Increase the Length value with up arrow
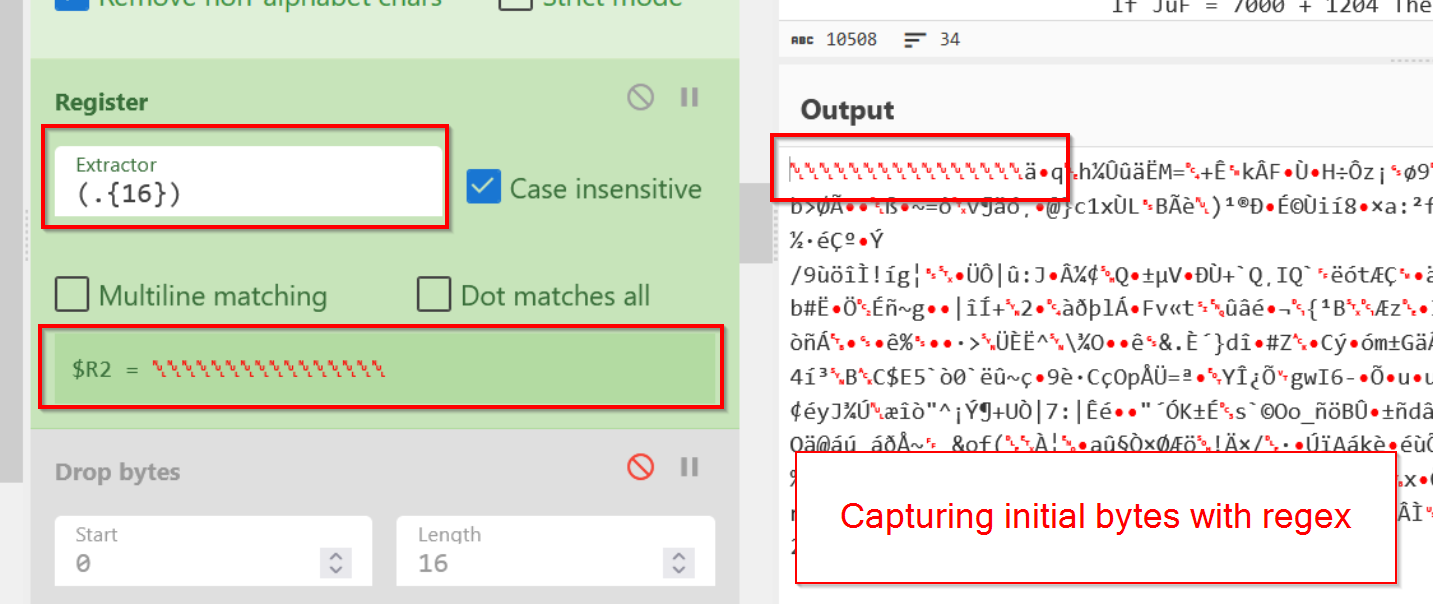Image resolution: width=1433 pixels, height=604 pixels. click(x=678, y=556)
